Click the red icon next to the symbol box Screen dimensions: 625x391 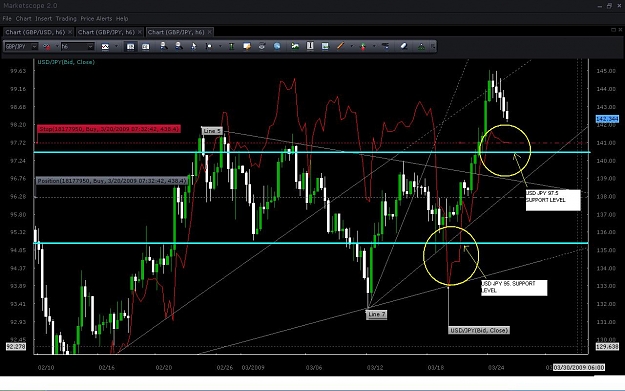point(47,47)
